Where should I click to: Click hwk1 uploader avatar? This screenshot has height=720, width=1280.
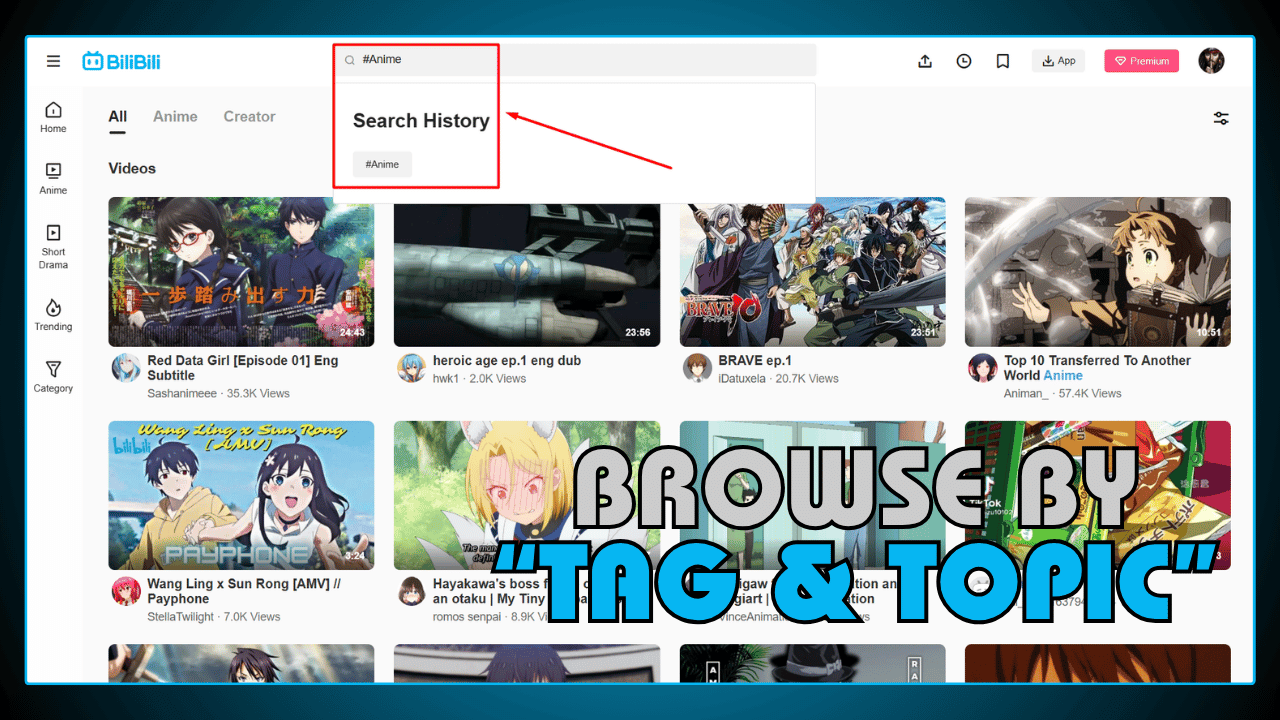point(411,368)
